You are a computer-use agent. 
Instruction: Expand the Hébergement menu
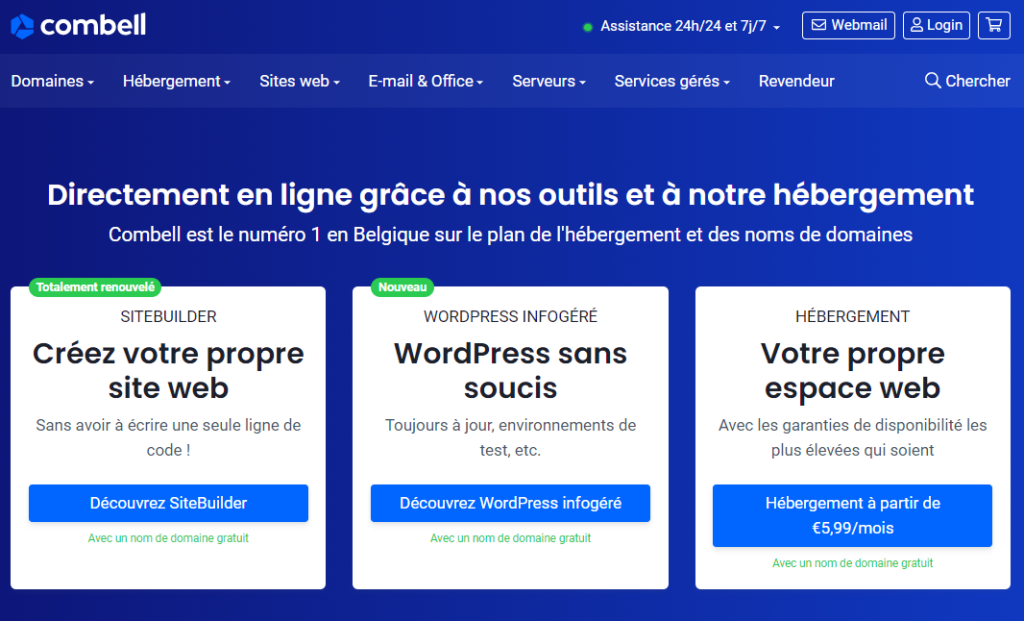coord(176,81)
